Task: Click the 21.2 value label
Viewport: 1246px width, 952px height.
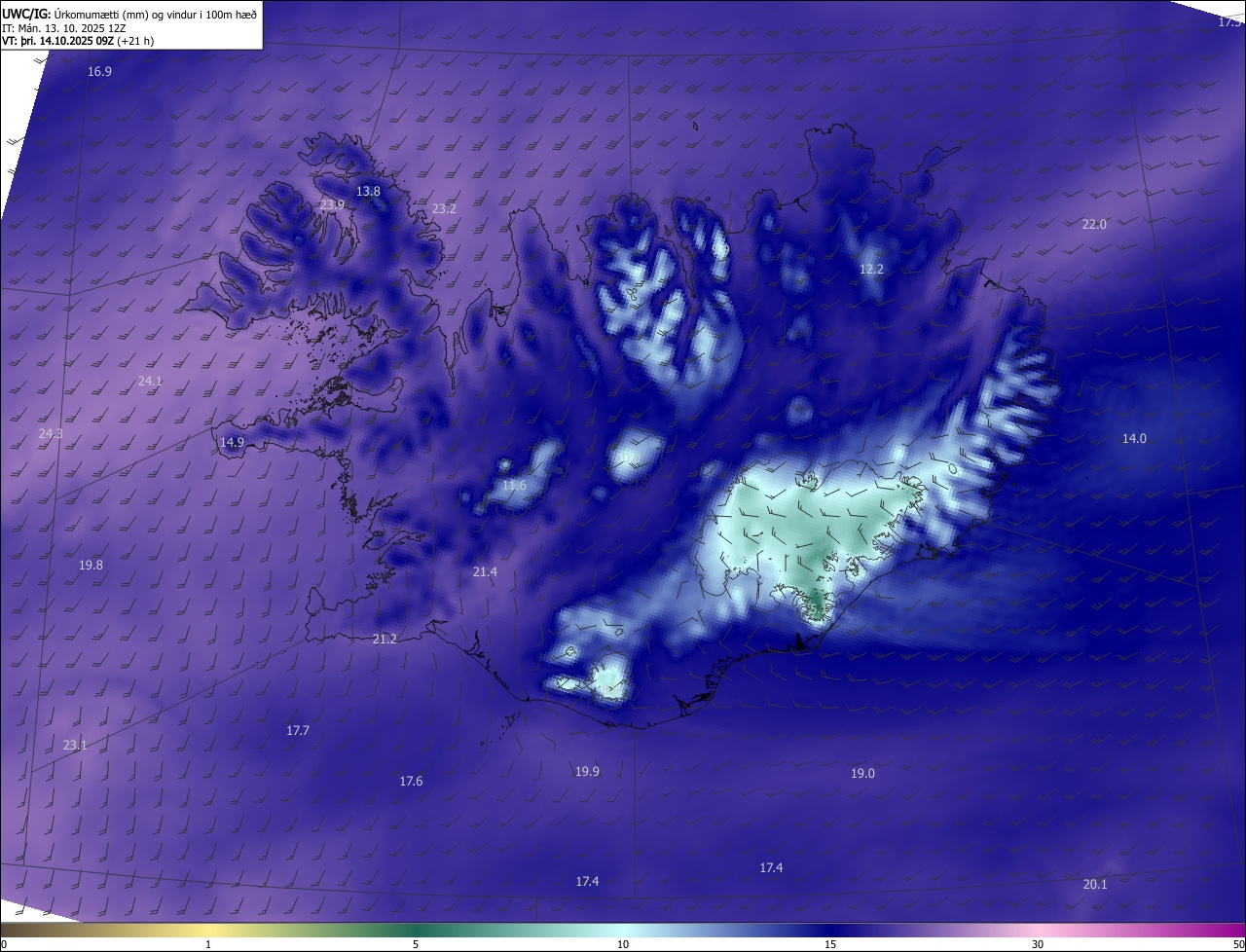Action: (x=385, y=640)
